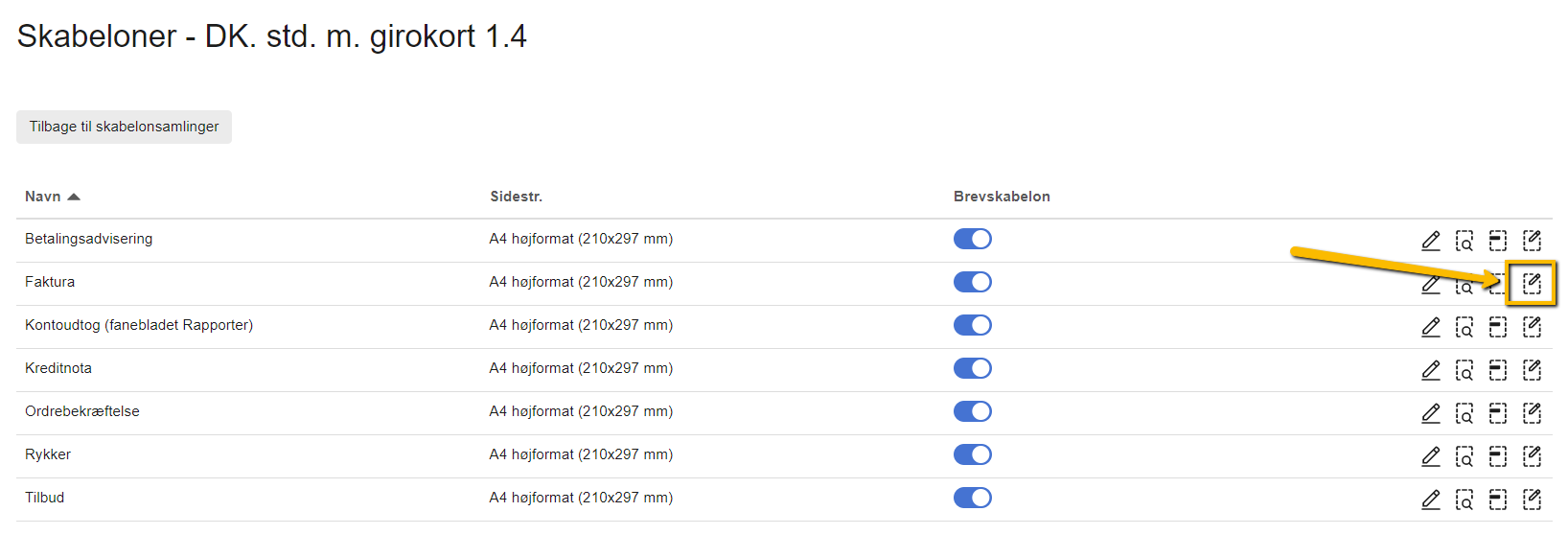1568x558 pixels.
Task: Click the page section icon for Kontoudtog
Action: pyautogui.click(x=1498, y=325)
